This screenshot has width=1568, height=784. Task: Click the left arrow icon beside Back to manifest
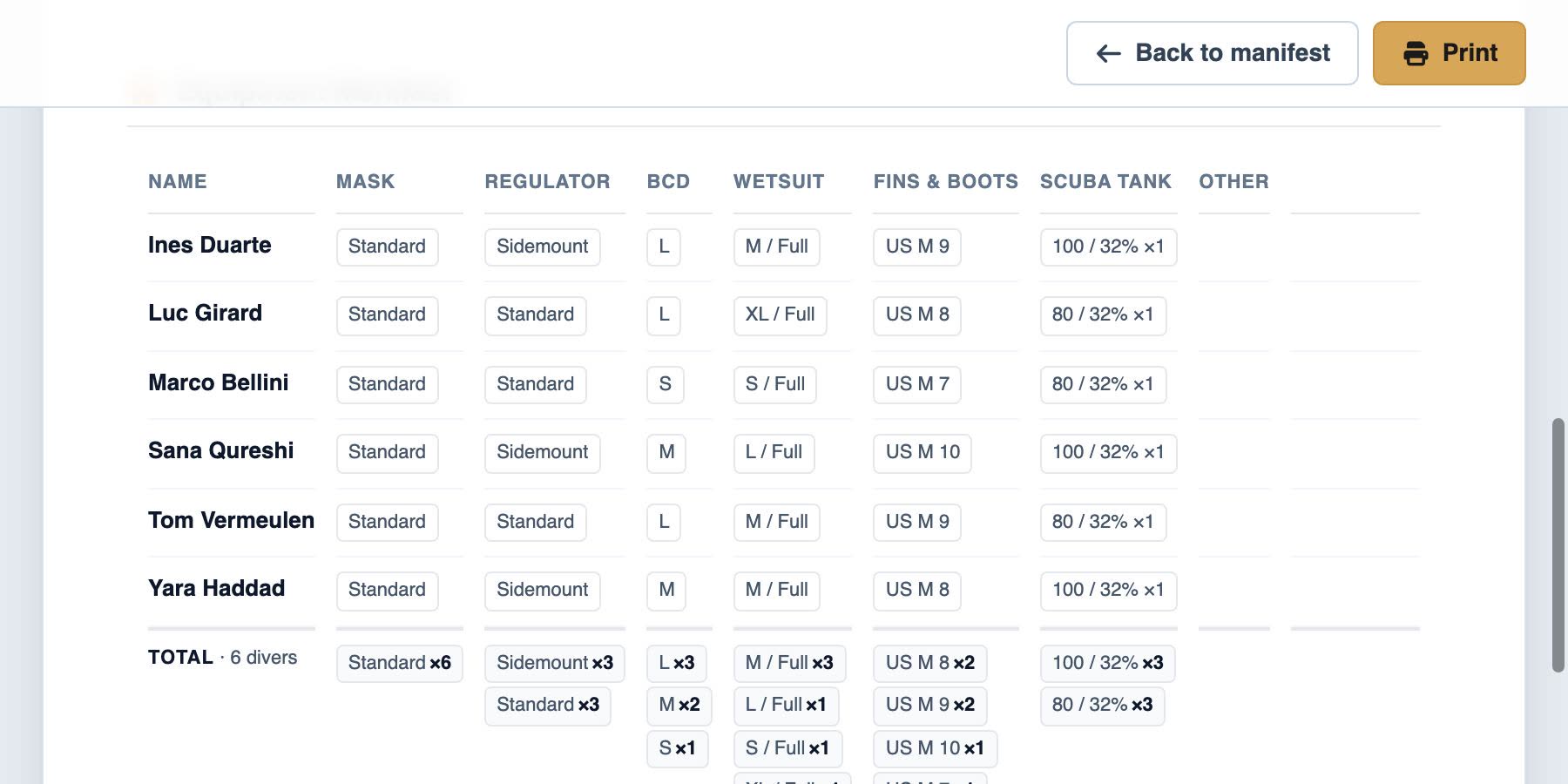[1108, 54]
